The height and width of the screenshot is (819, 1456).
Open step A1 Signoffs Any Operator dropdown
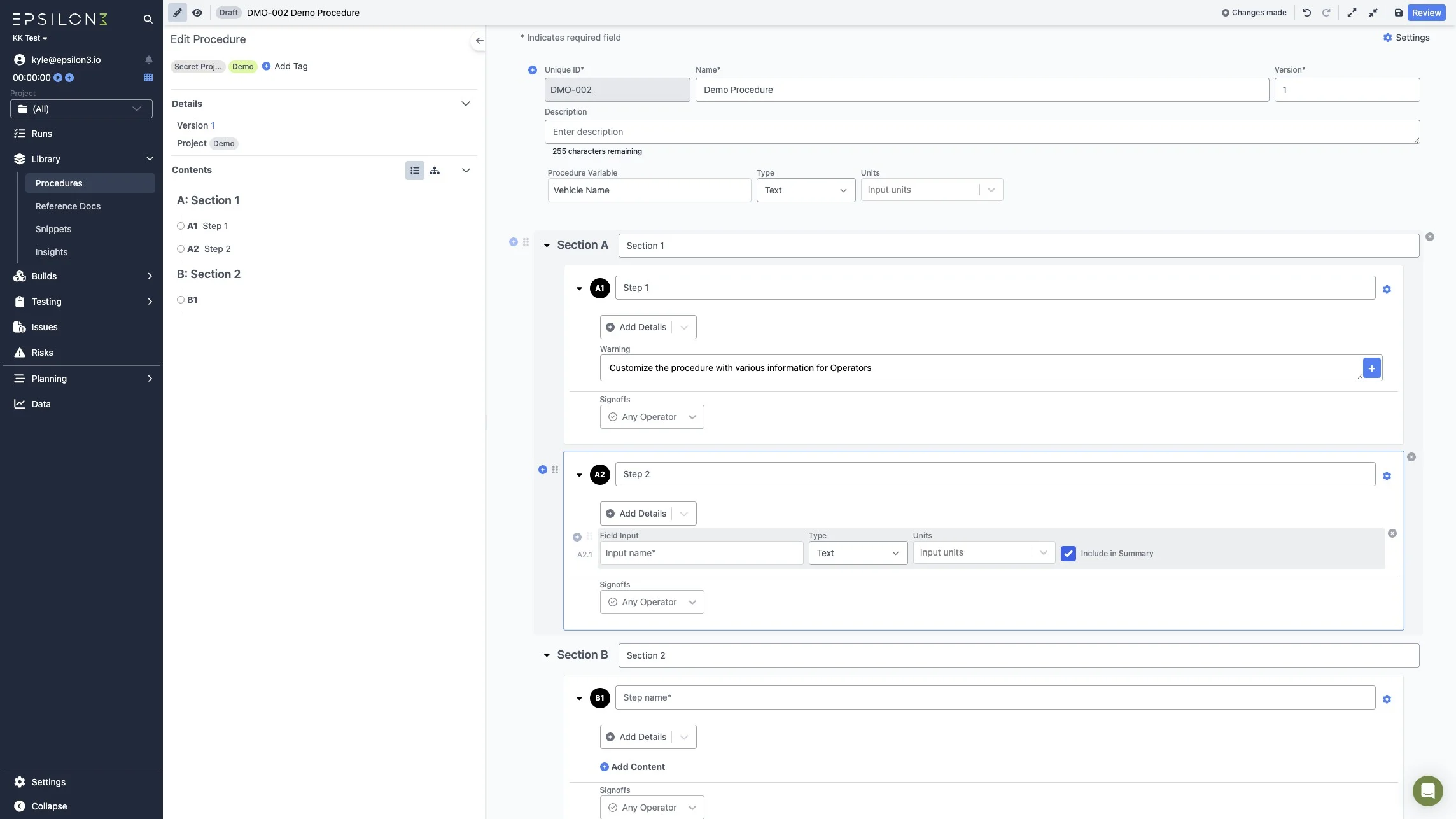pyautogui.click(x=652, y=417)
